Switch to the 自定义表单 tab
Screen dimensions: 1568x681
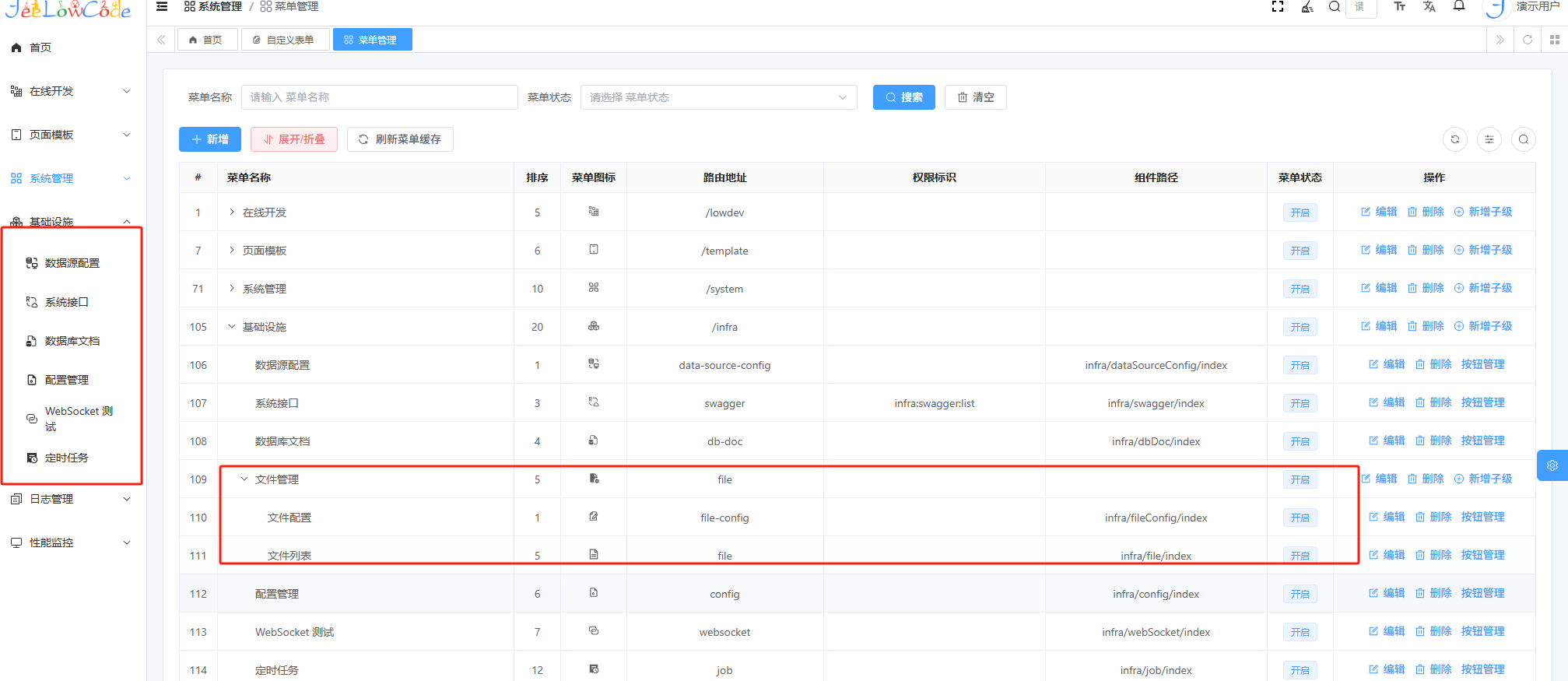coord(284,40)
